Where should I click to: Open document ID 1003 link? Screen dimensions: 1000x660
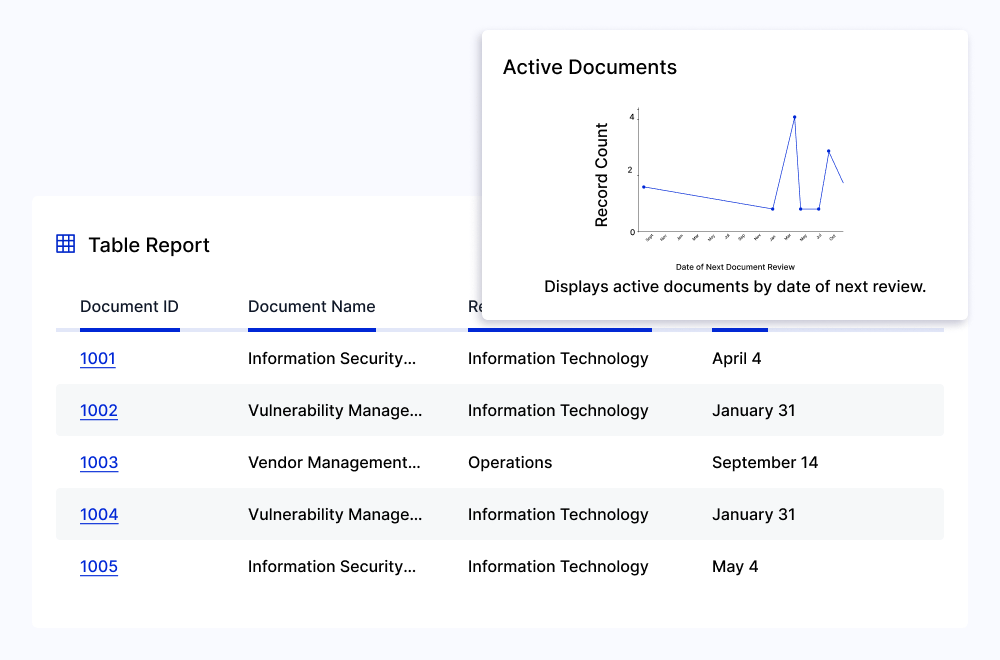[x=99, y=463]
